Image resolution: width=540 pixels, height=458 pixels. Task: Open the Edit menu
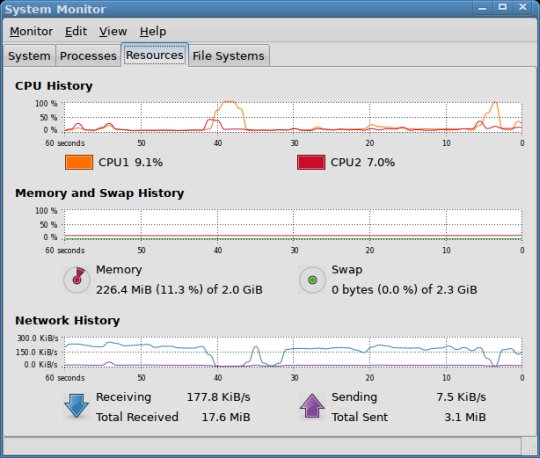click(x=76, y=31)
